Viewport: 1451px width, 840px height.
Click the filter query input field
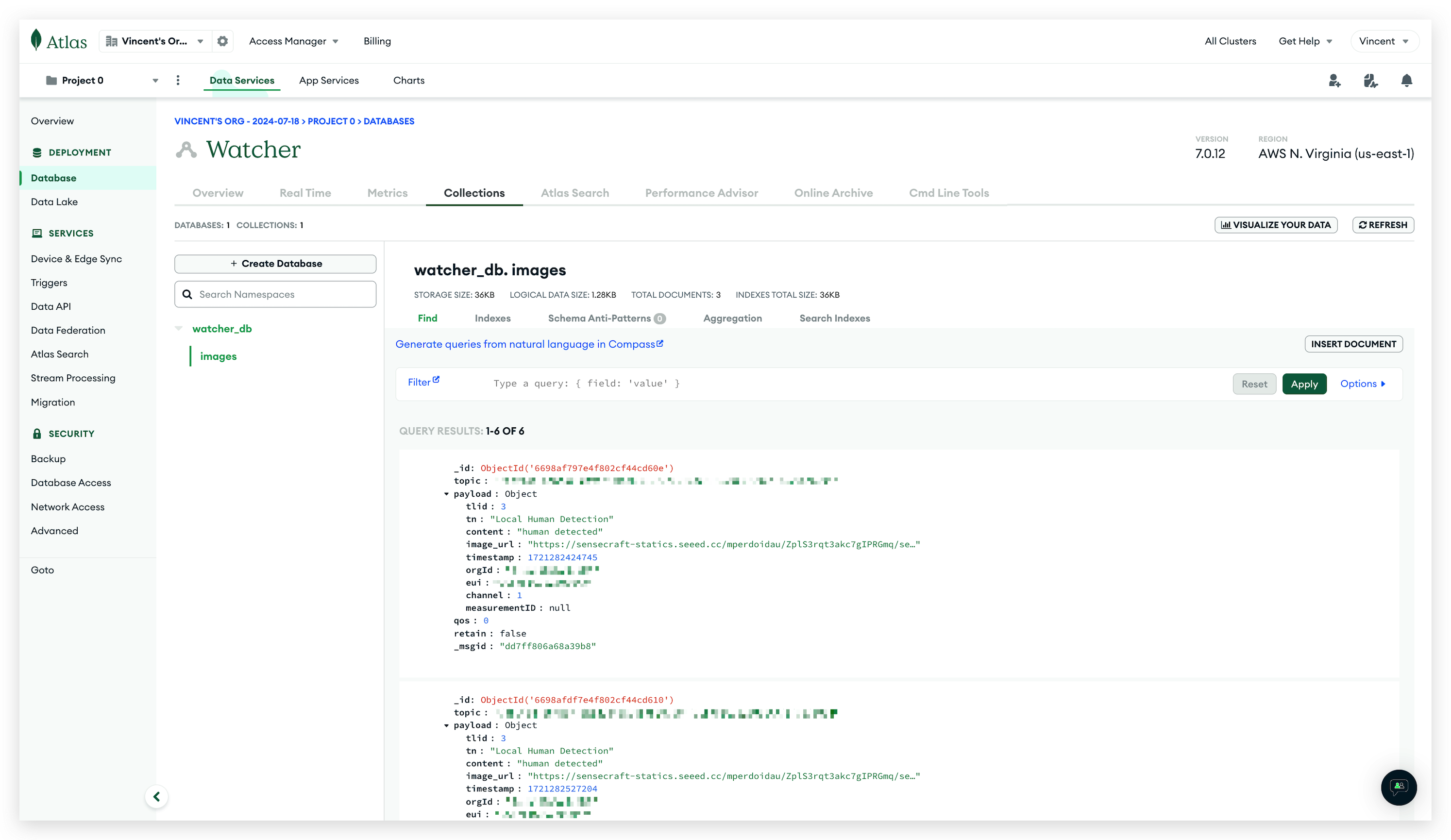[858, 384]
